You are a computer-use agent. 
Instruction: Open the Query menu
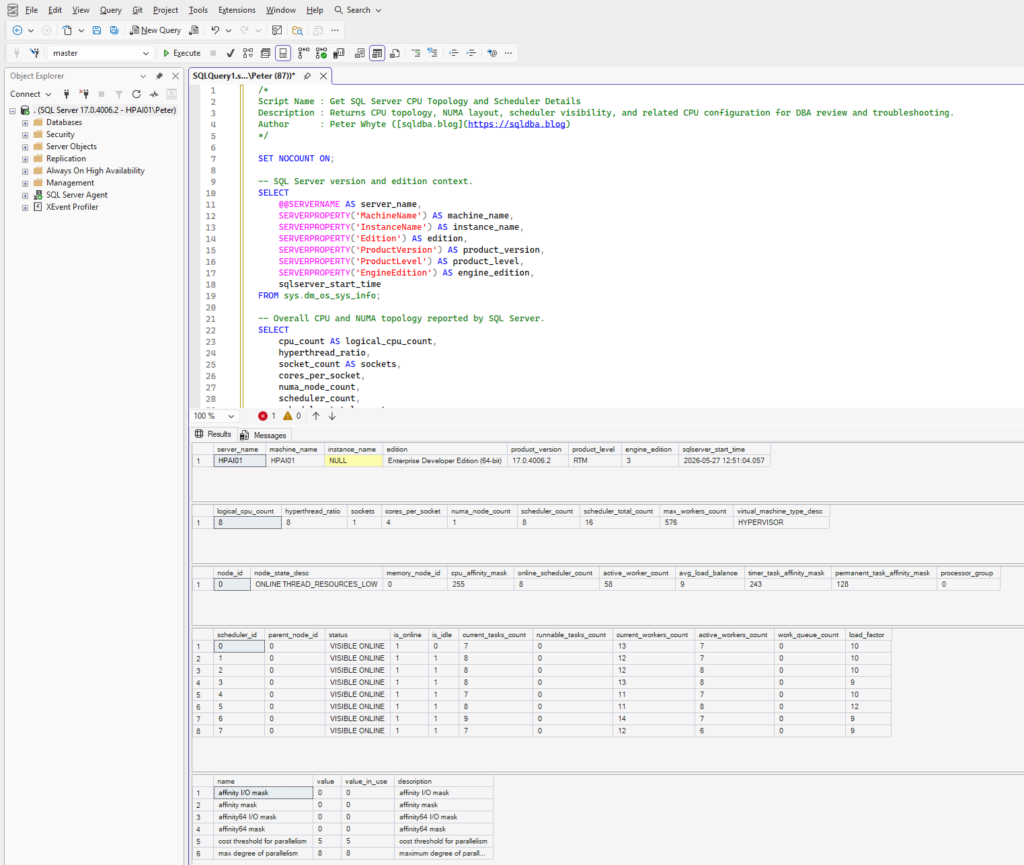(110, 10)
